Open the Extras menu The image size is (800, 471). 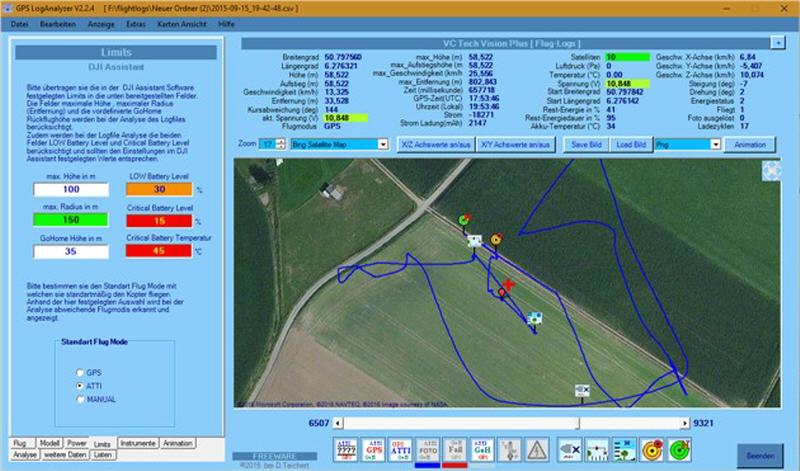click(x=136, y=24)
